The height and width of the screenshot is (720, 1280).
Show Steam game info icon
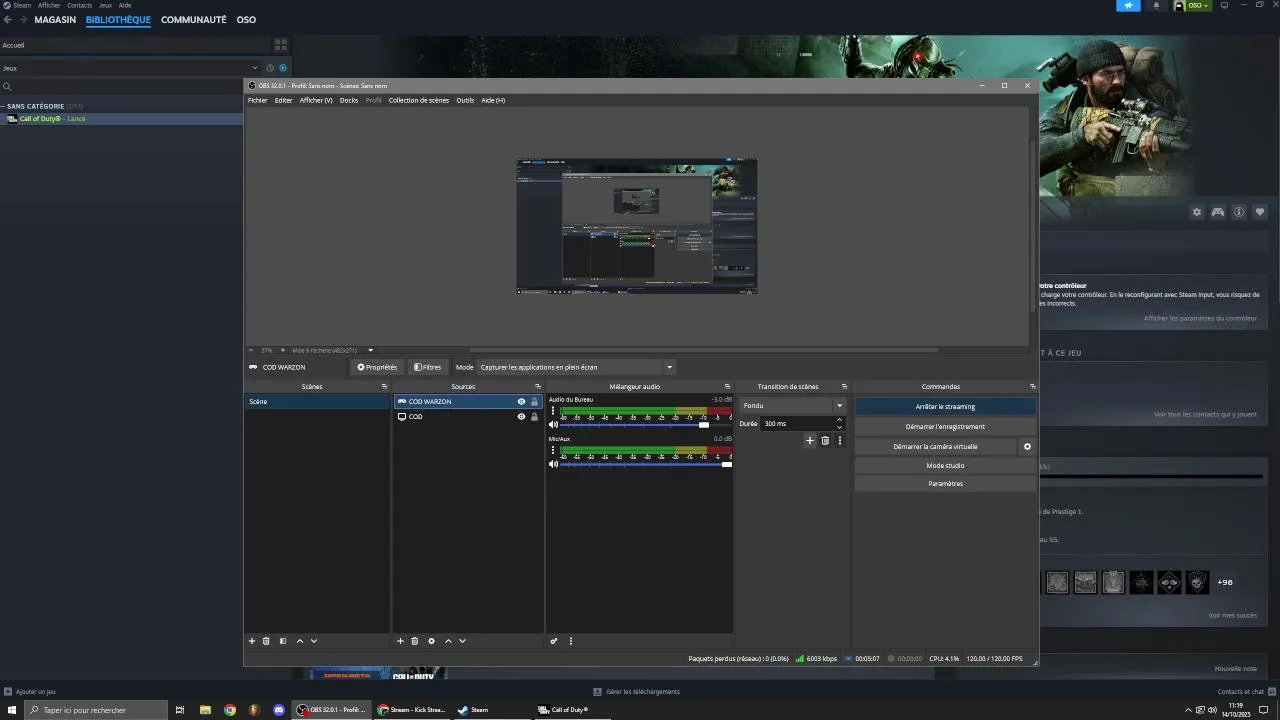click(x=1239, y=212)
